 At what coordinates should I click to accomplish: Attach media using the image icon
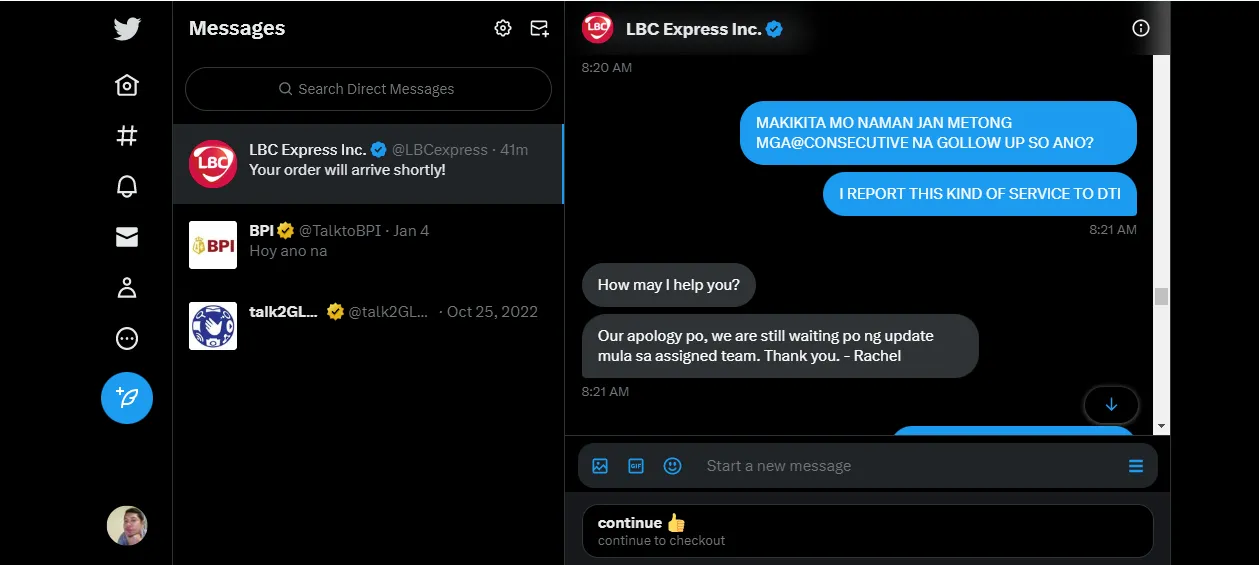(600, 465)
